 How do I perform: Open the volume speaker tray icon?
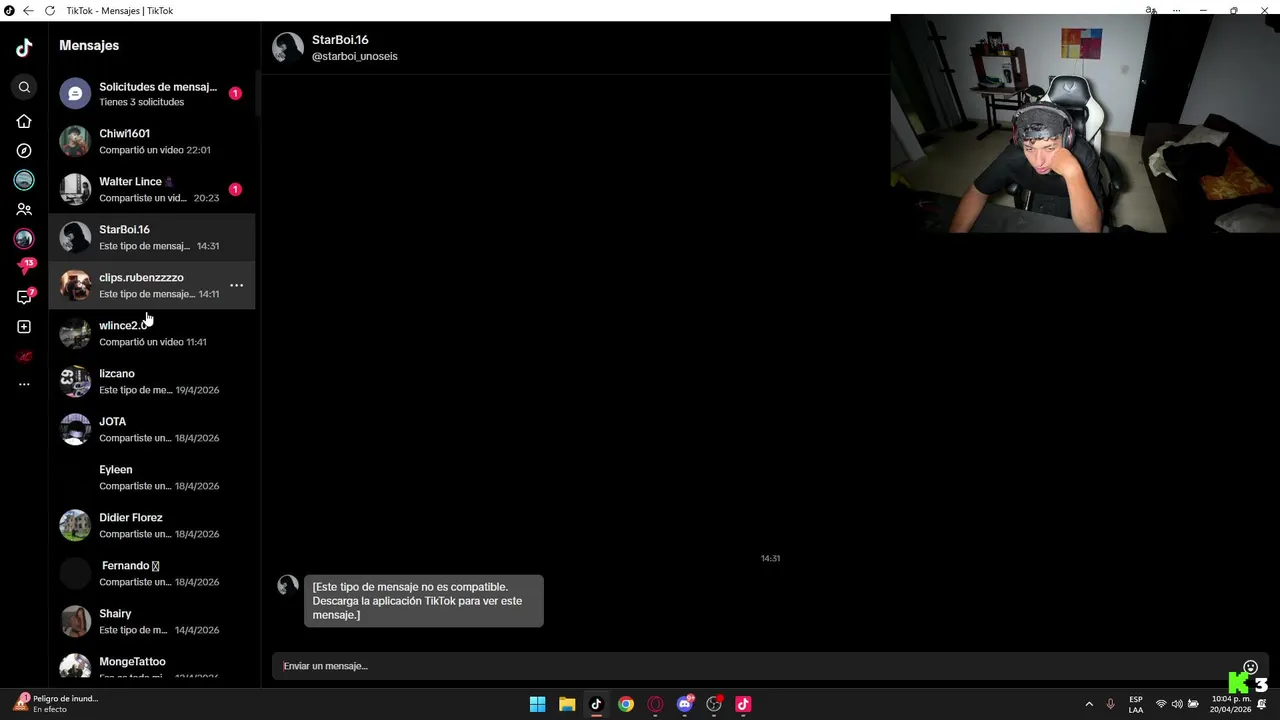1177,704
